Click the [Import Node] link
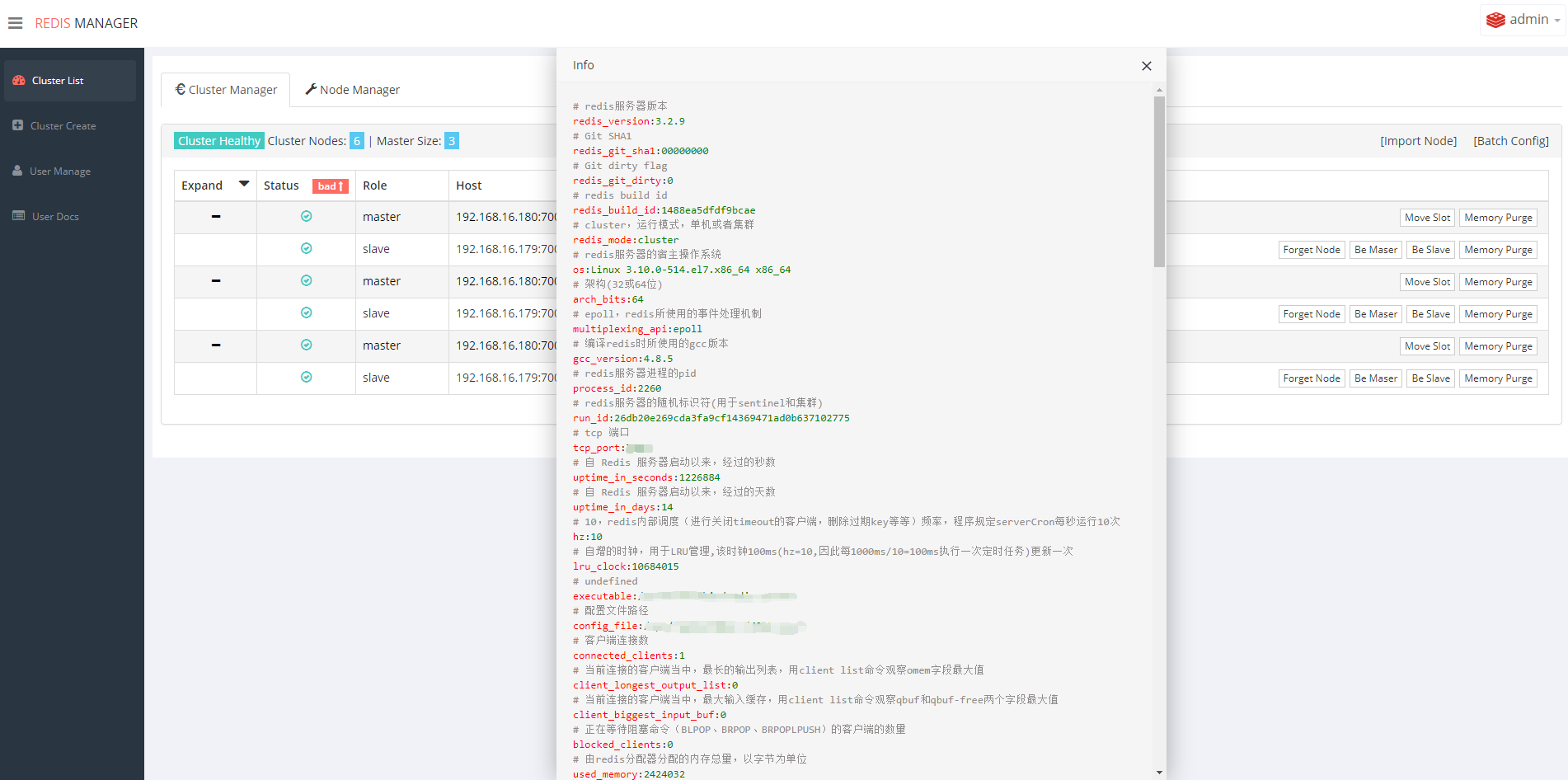Image resolution: width=1568 pixels, height=780 pixels. point(1419,141)
